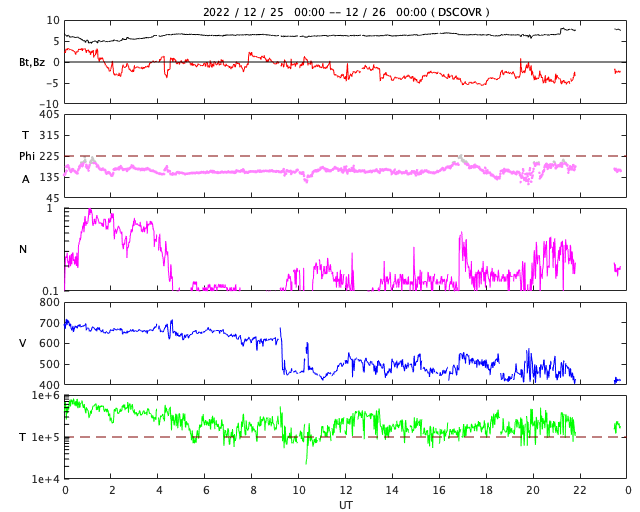The height and width of the screenshot is (512, 640).
Task: Click the '1e+4' temperature tick label
Action: coord(46,479)
